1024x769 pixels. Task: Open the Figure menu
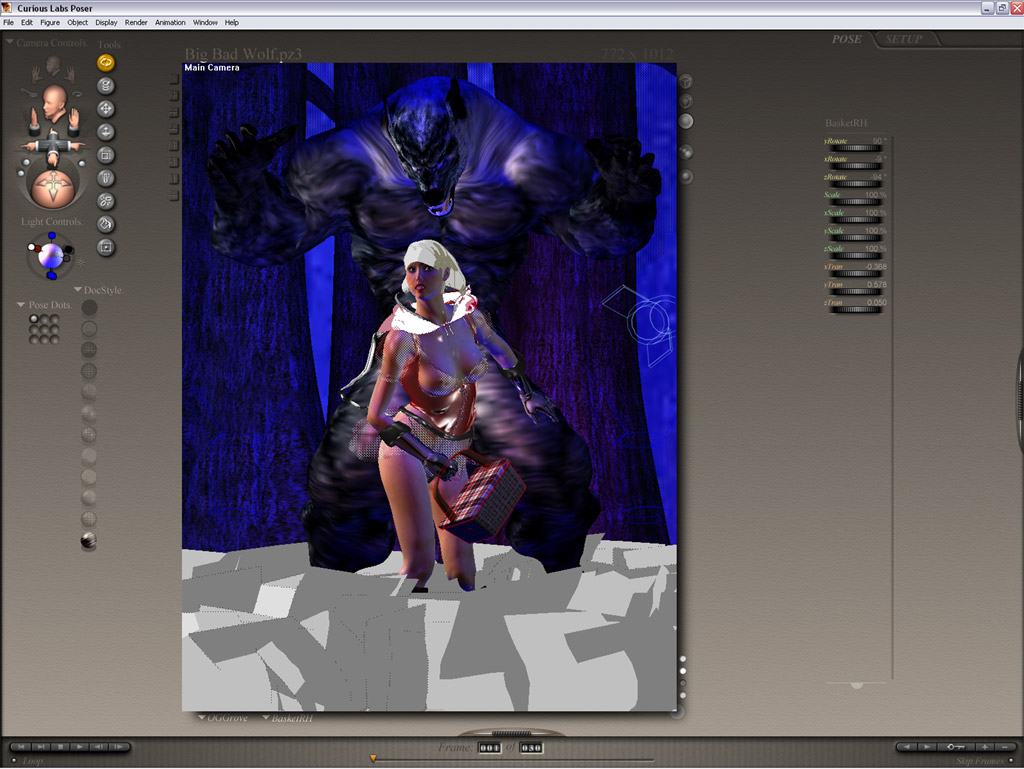click(50, 22)
